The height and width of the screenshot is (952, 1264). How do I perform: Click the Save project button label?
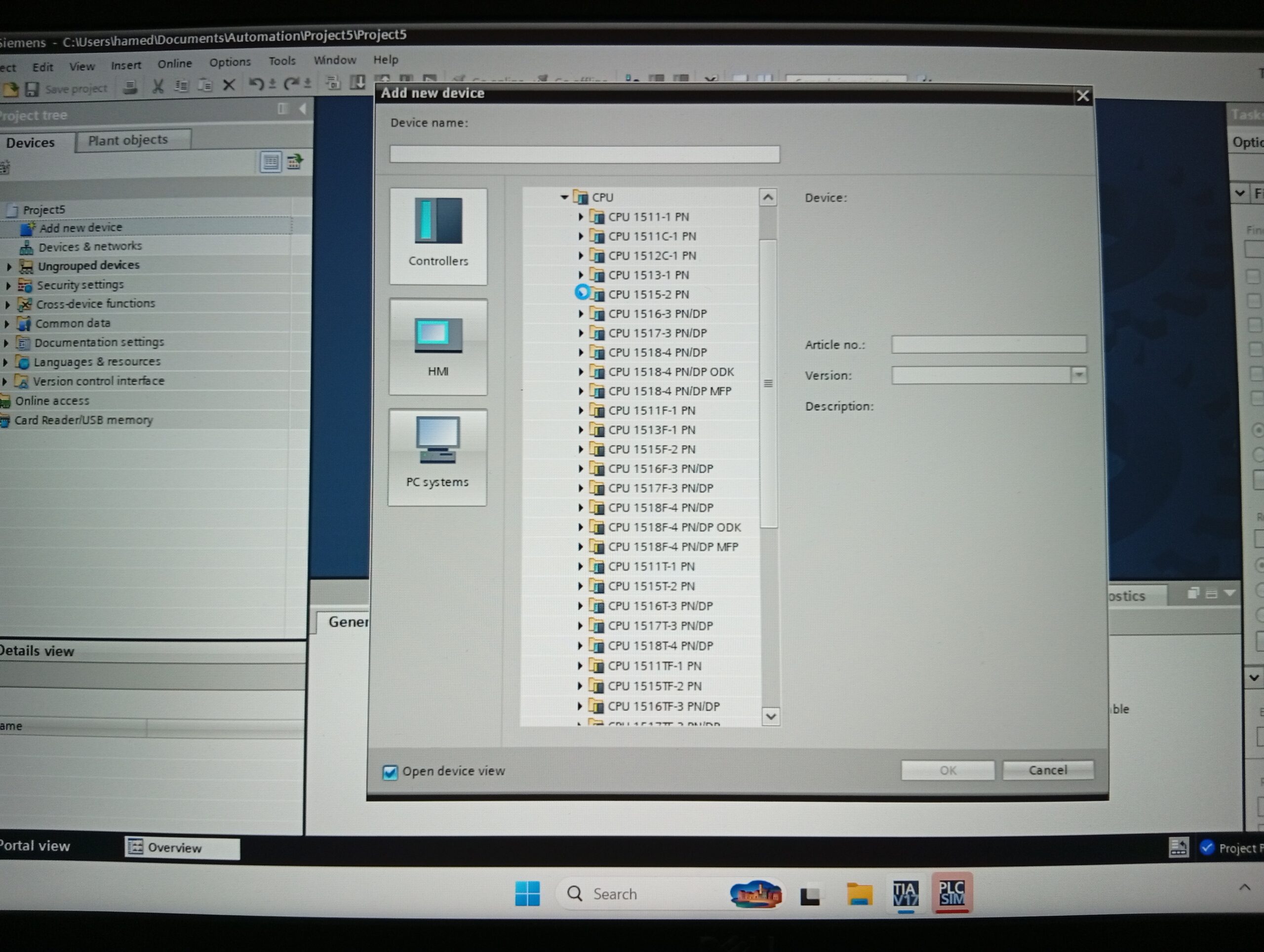[x=76, y=88]
